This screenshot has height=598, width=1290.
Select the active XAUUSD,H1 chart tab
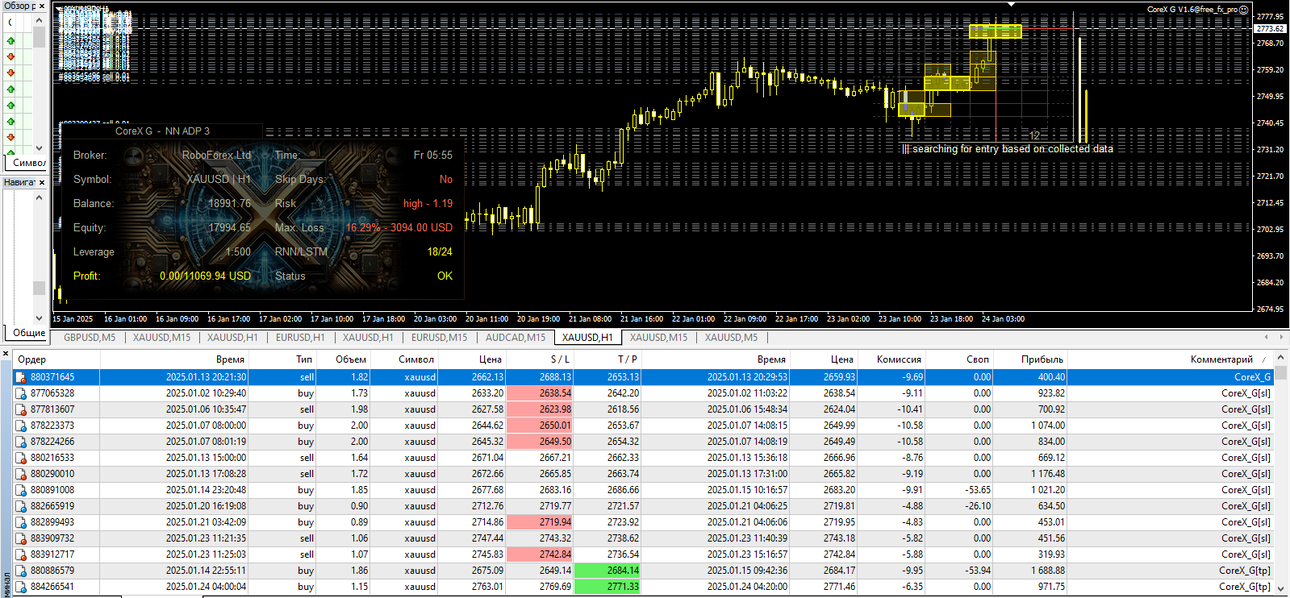[588, 337]
